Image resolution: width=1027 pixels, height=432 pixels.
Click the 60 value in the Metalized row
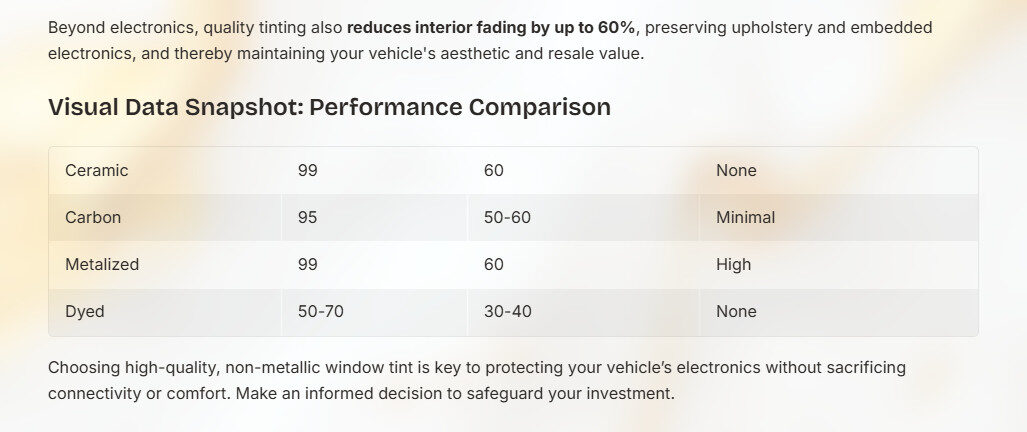pyautogui.click(x=494, y=265)
